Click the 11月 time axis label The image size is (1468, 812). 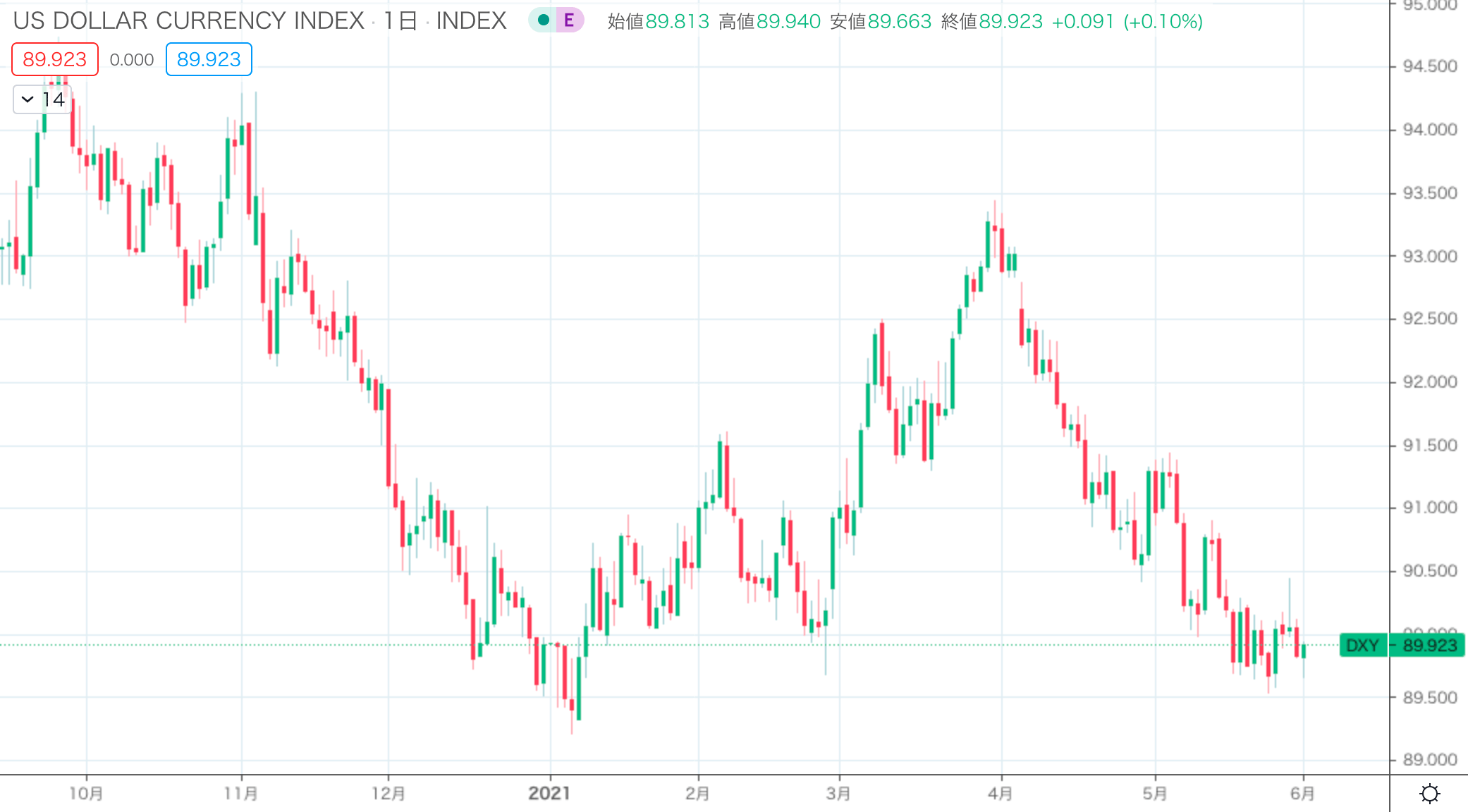pos(241,794)
